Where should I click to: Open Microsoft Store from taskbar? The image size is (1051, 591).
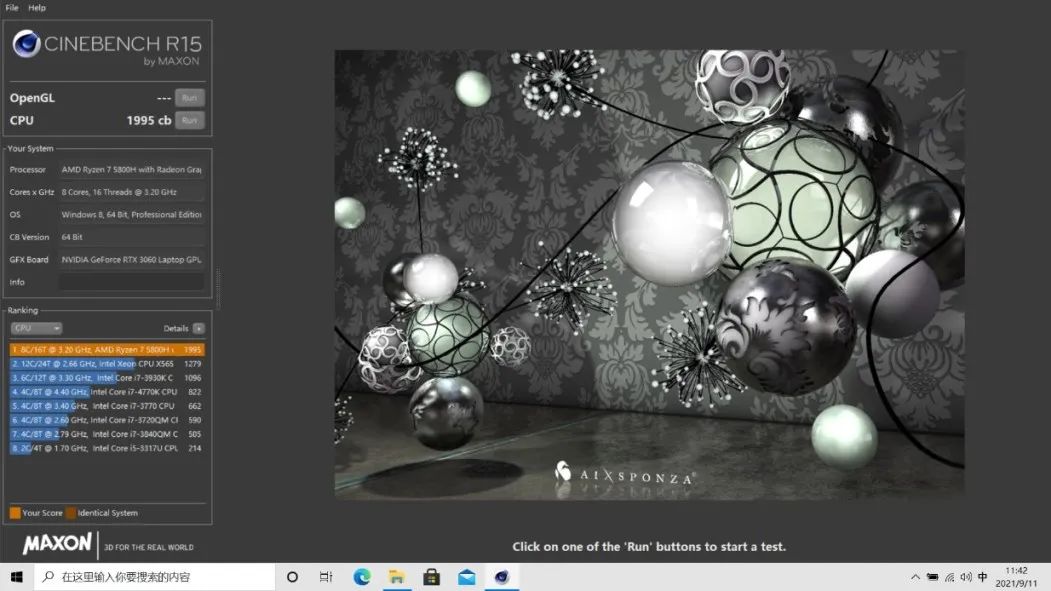click(x=432, y=577)
